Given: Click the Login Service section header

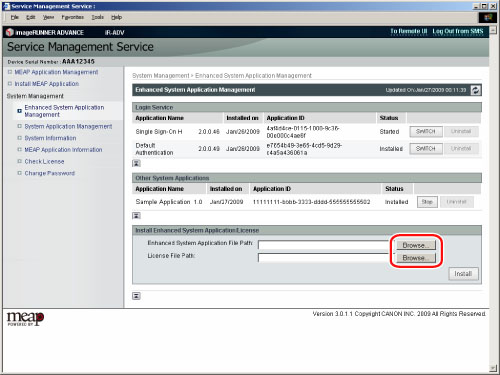Looking at the screenshot, I should click(x=307, y=107).
